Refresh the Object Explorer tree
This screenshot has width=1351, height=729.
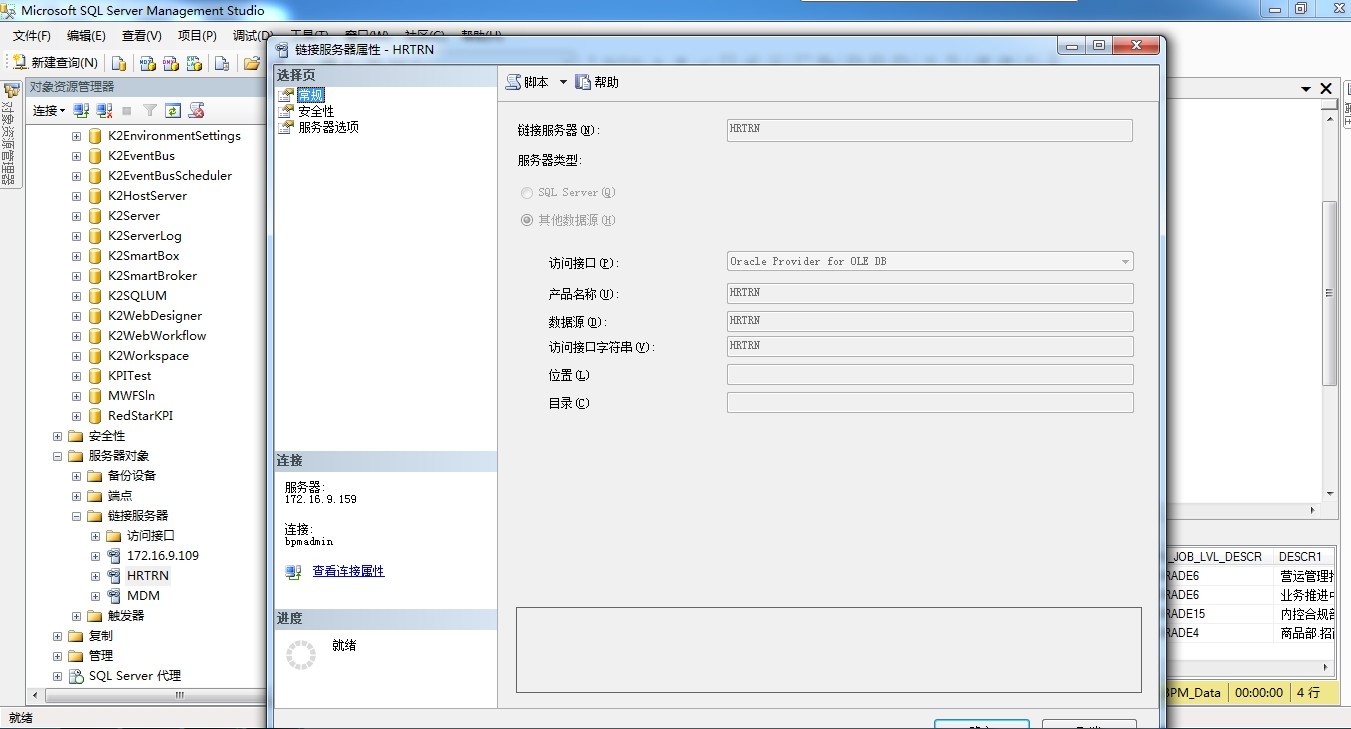[173, 110]
